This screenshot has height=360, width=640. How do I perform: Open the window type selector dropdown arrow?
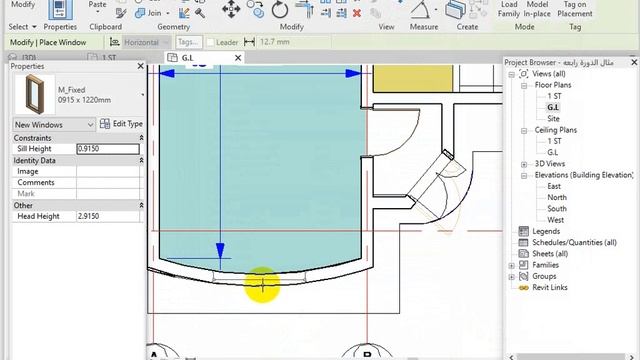pyautogui.click(x=142, y=95)
